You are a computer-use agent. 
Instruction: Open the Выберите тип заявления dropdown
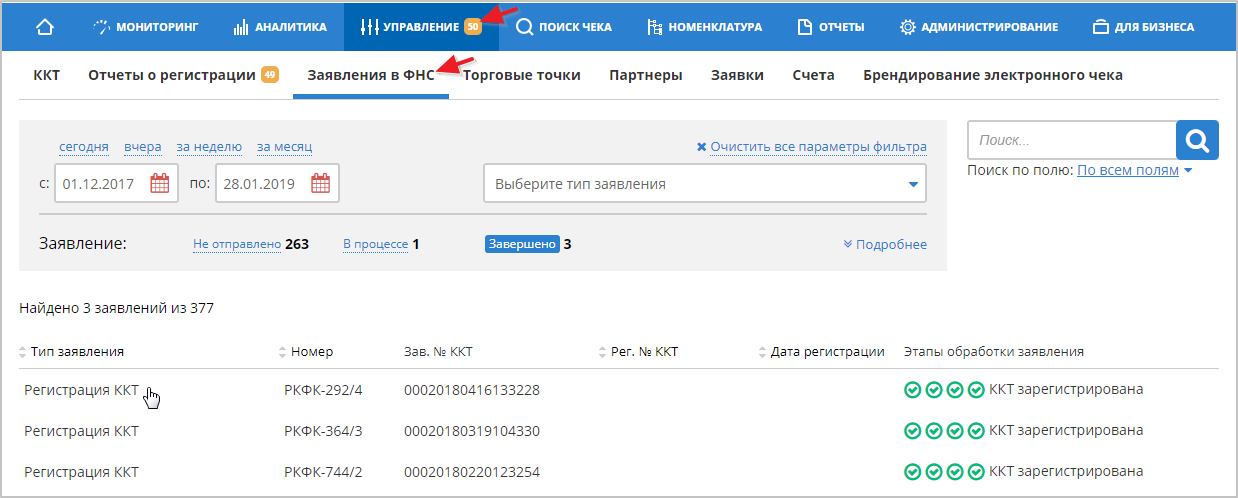704,184
